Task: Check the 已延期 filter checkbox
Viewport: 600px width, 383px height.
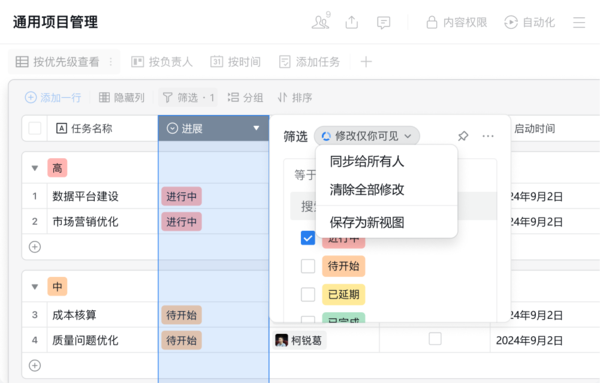Action: 308,294
